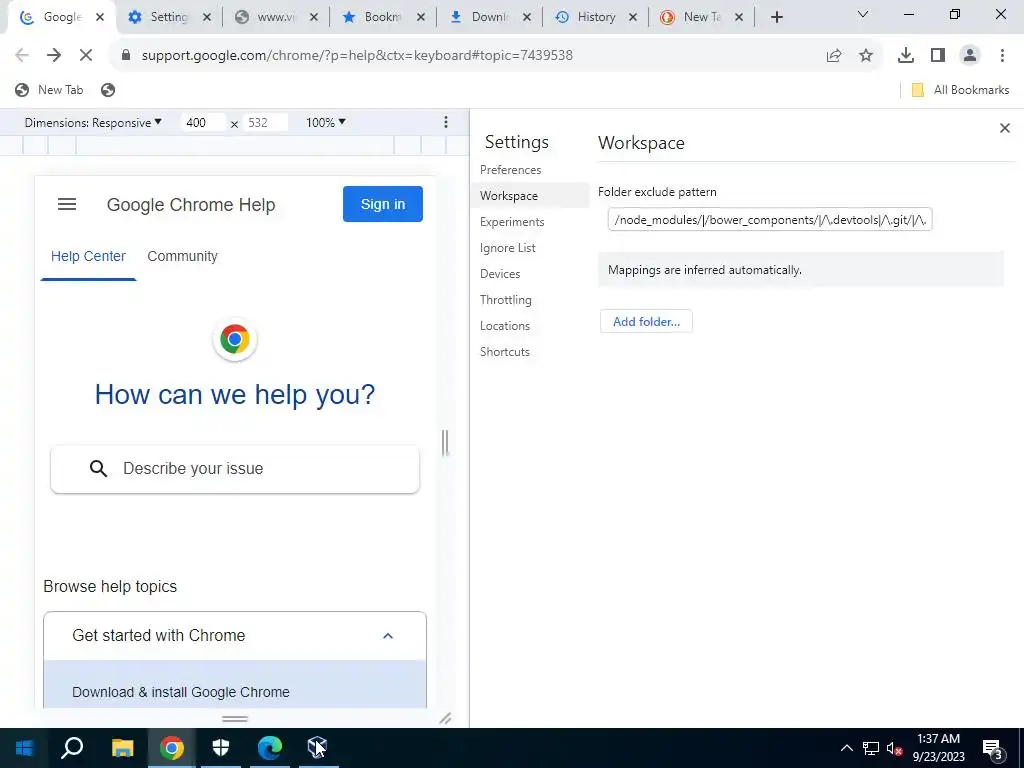Click the Add folder... button
This screenshot has width=1024, height=768.
pyautogui.click(x=646, y=322)
